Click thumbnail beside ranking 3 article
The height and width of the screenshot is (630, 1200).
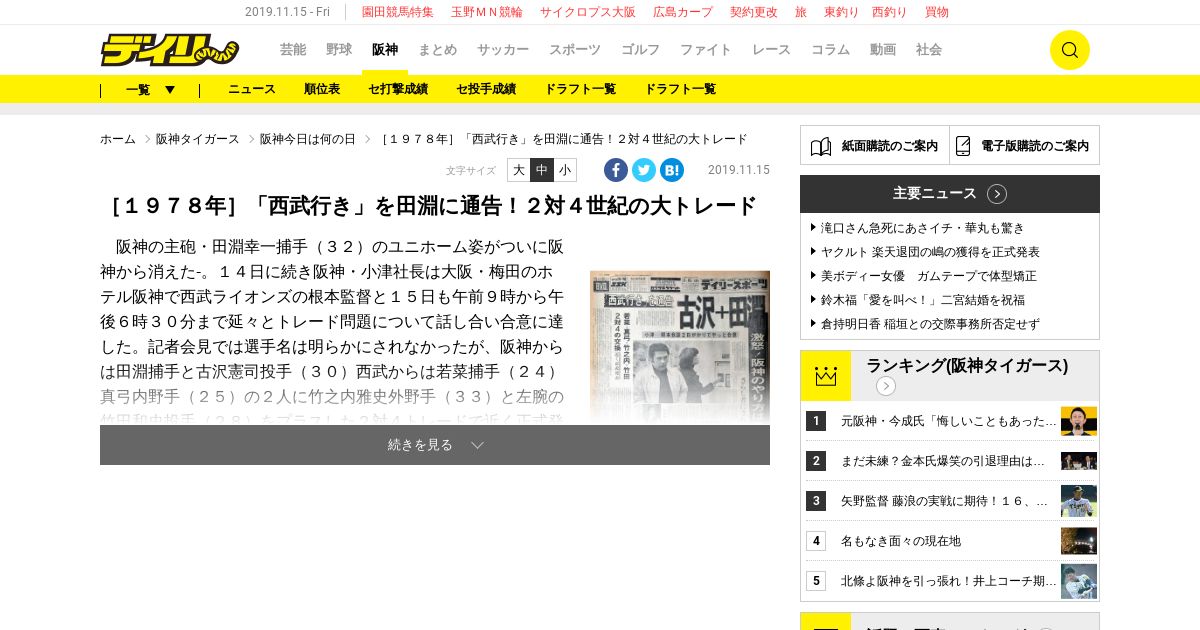(1079, 501)
